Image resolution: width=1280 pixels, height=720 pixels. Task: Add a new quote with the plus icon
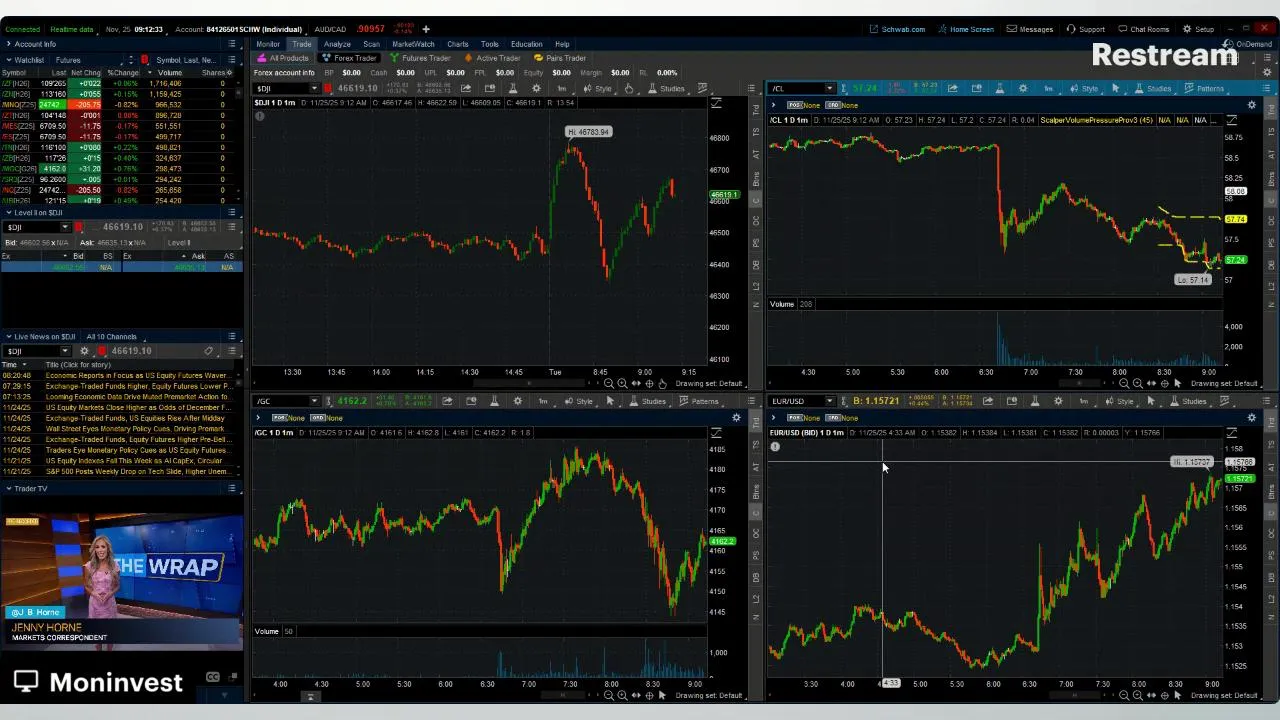(426, 29)
